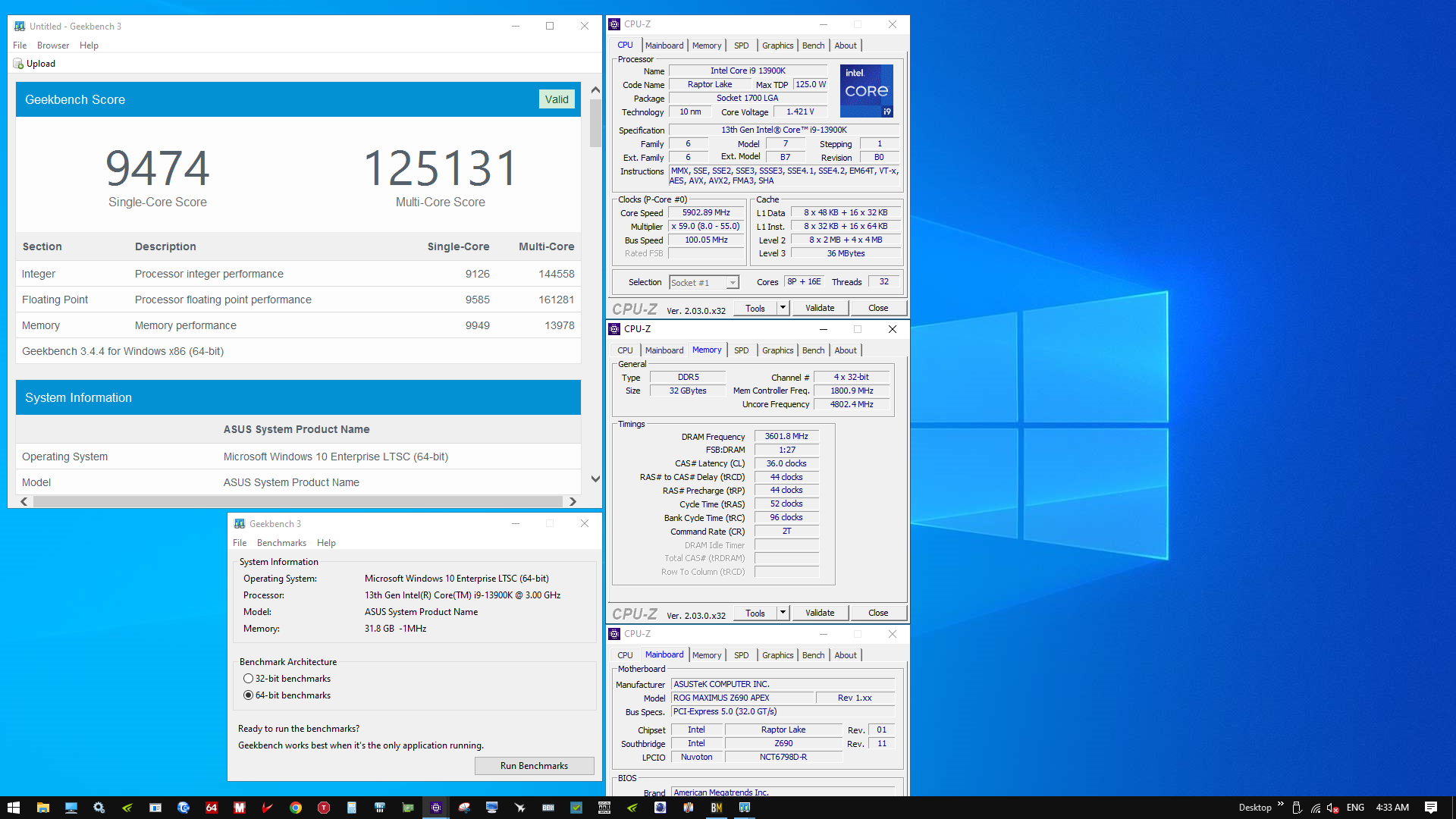1456x819 pixels.
Task: Open the blue 'C' circular taskbar icon
Action: point(184,808)
